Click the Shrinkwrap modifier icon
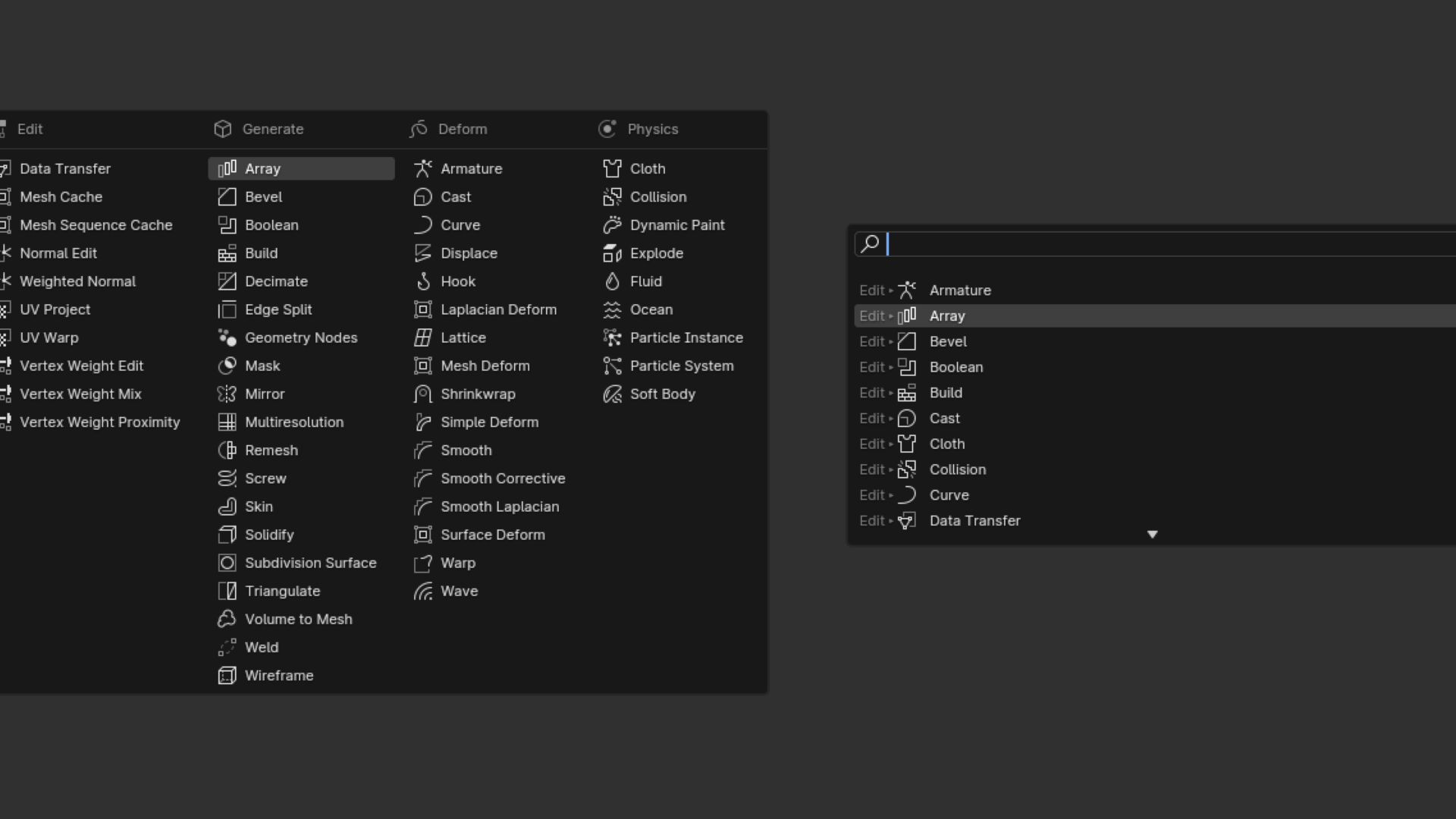 pyautogui.click(x=422, y=394)
